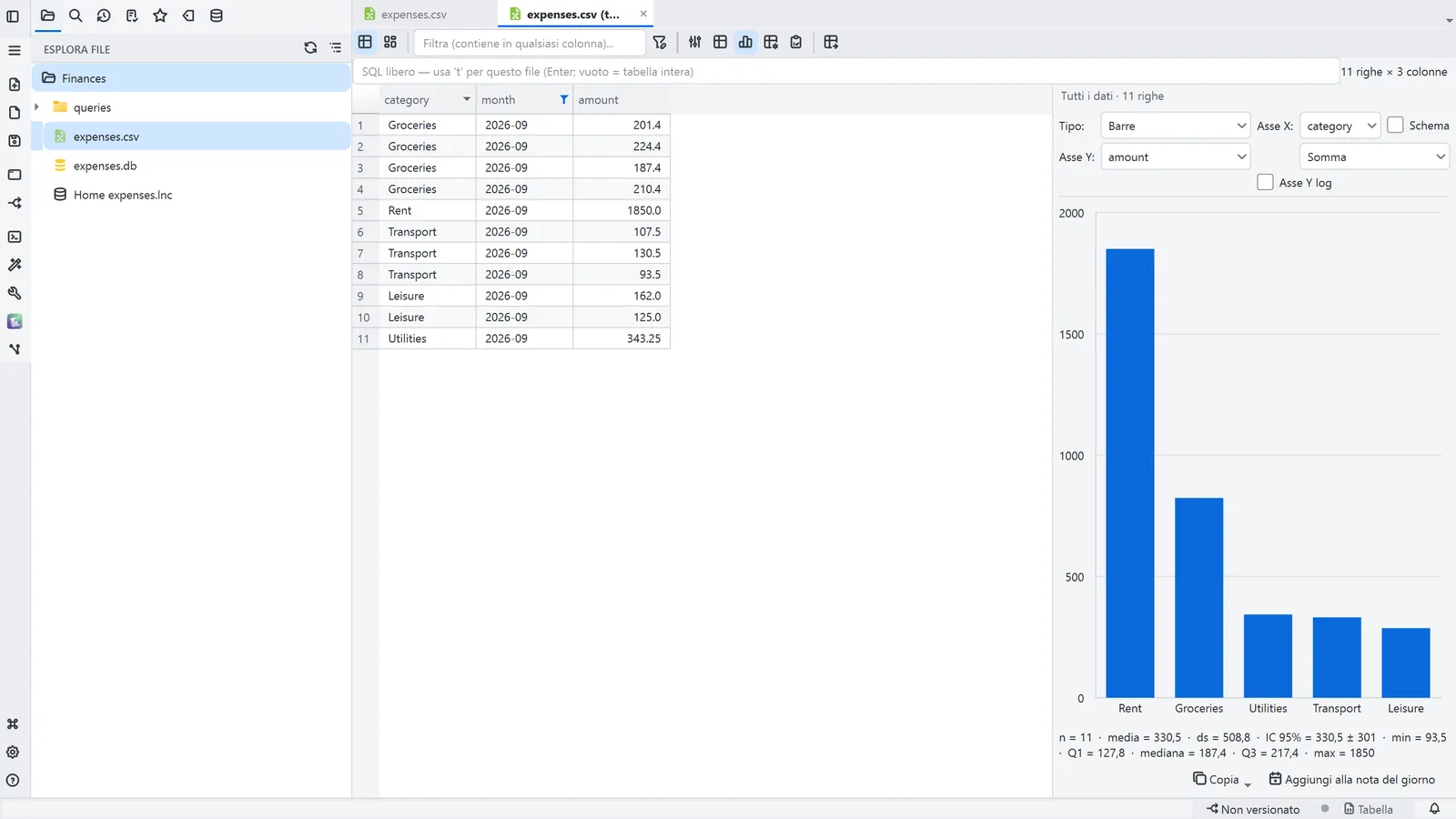This screenshot has width=1456, height=819.
Task: Click Tabella in the status bar
Action: [x=1368, y=809]
